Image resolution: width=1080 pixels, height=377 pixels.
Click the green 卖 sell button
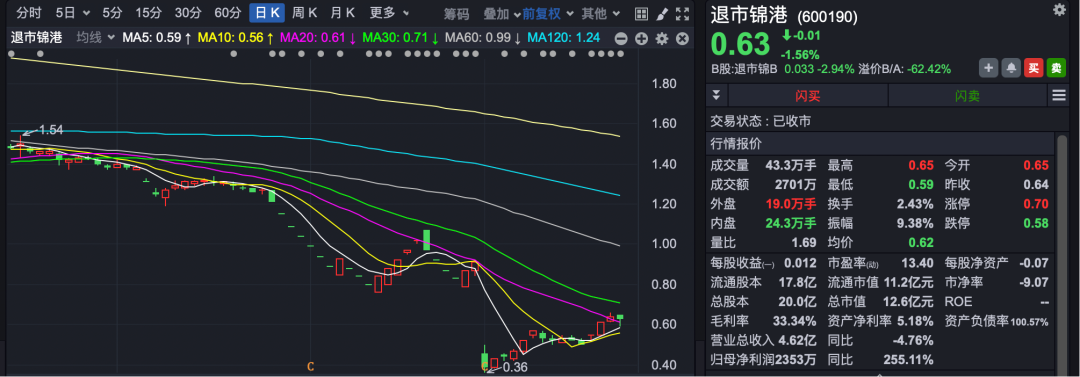point(1056,68)
